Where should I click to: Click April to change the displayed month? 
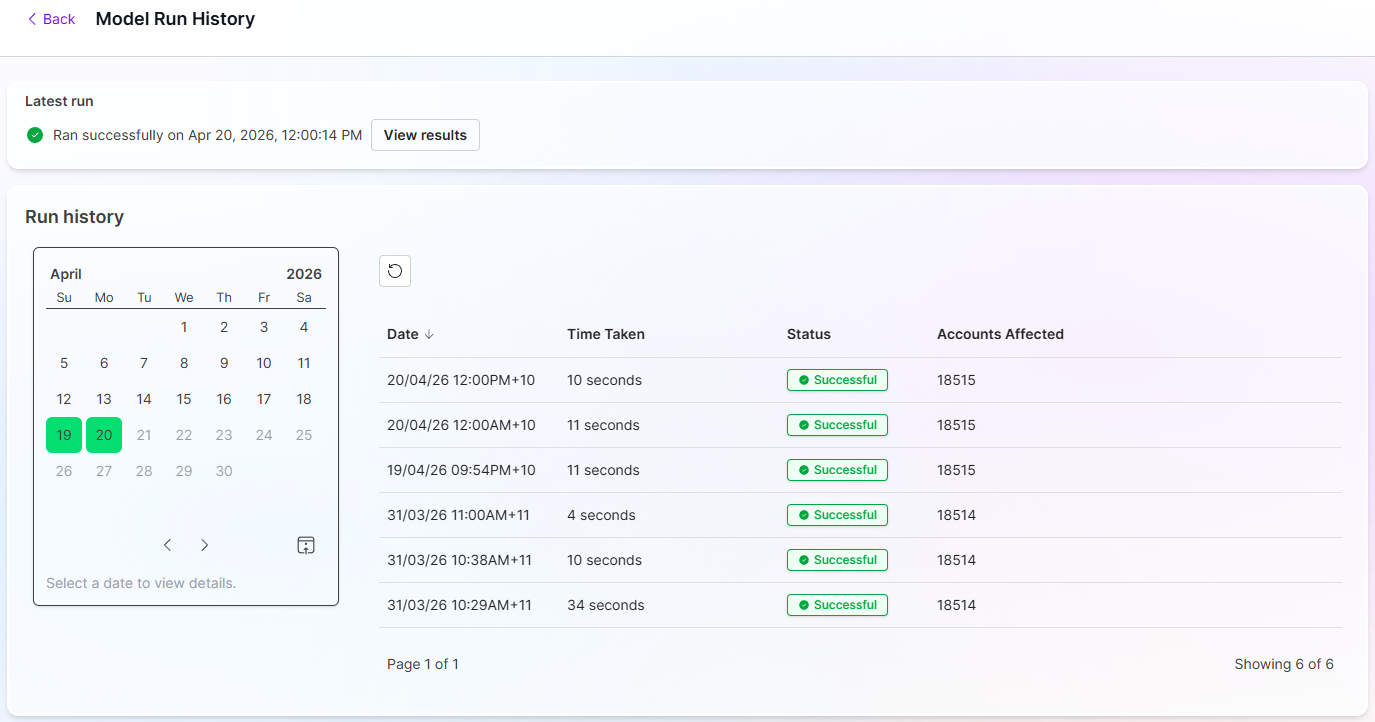[x=65, y=273]
